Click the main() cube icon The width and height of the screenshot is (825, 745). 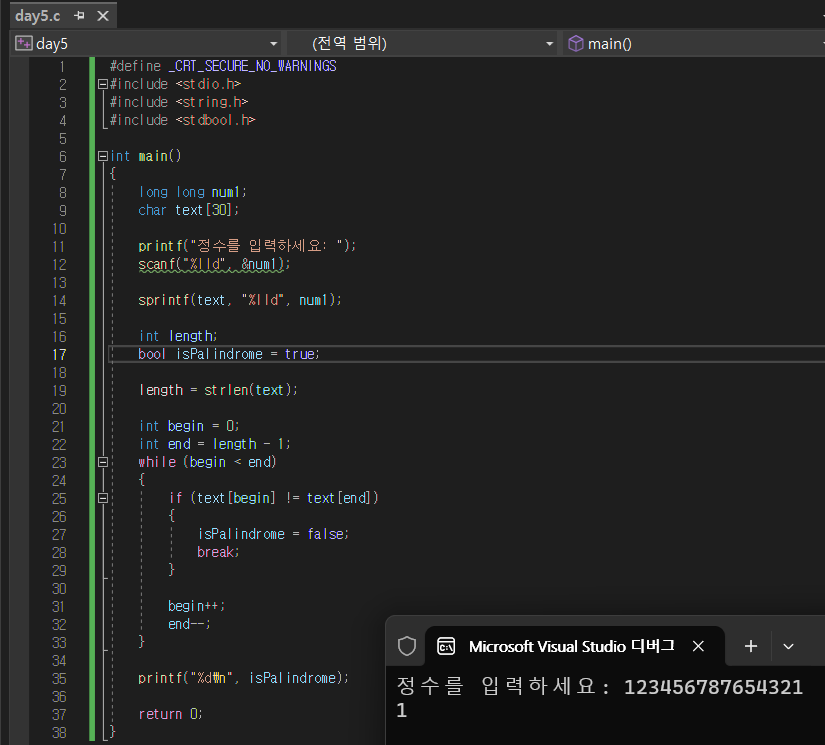pos(576,43)
